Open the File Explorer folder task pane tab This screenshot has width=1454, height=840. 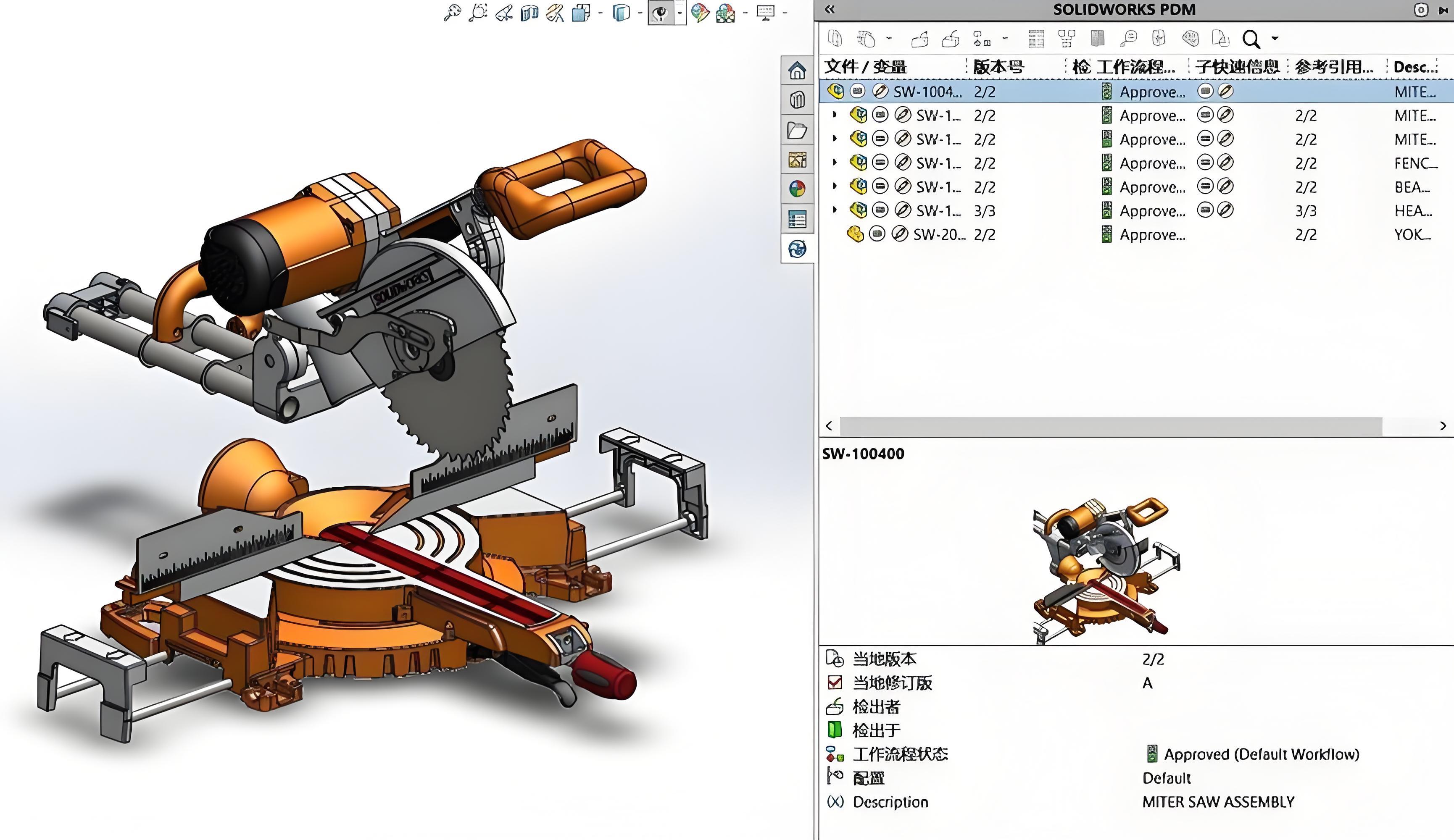point(798,130)
